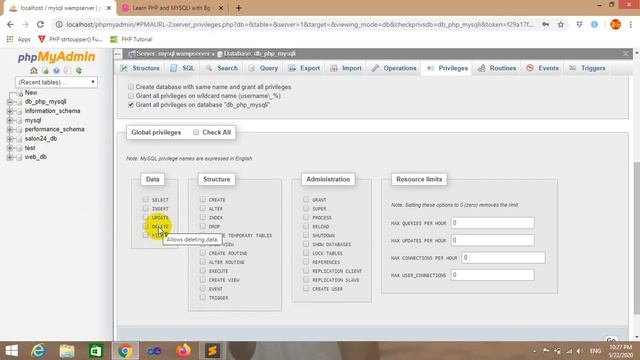Enable the Check All checkbox
The image size is (640, 360).
[196, 132]
